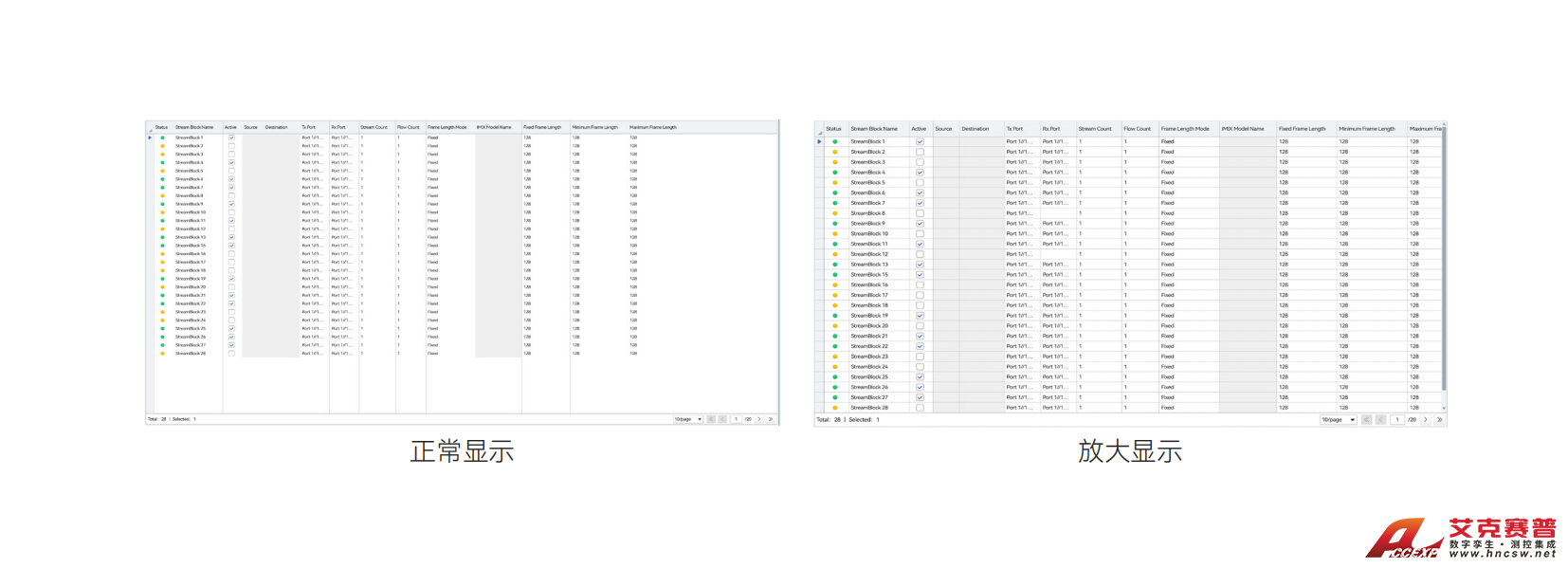This screenshot has width=1568, height=568.
Task: Open the 10/page dropdown in normal-display table
Action: coord(687,419)
